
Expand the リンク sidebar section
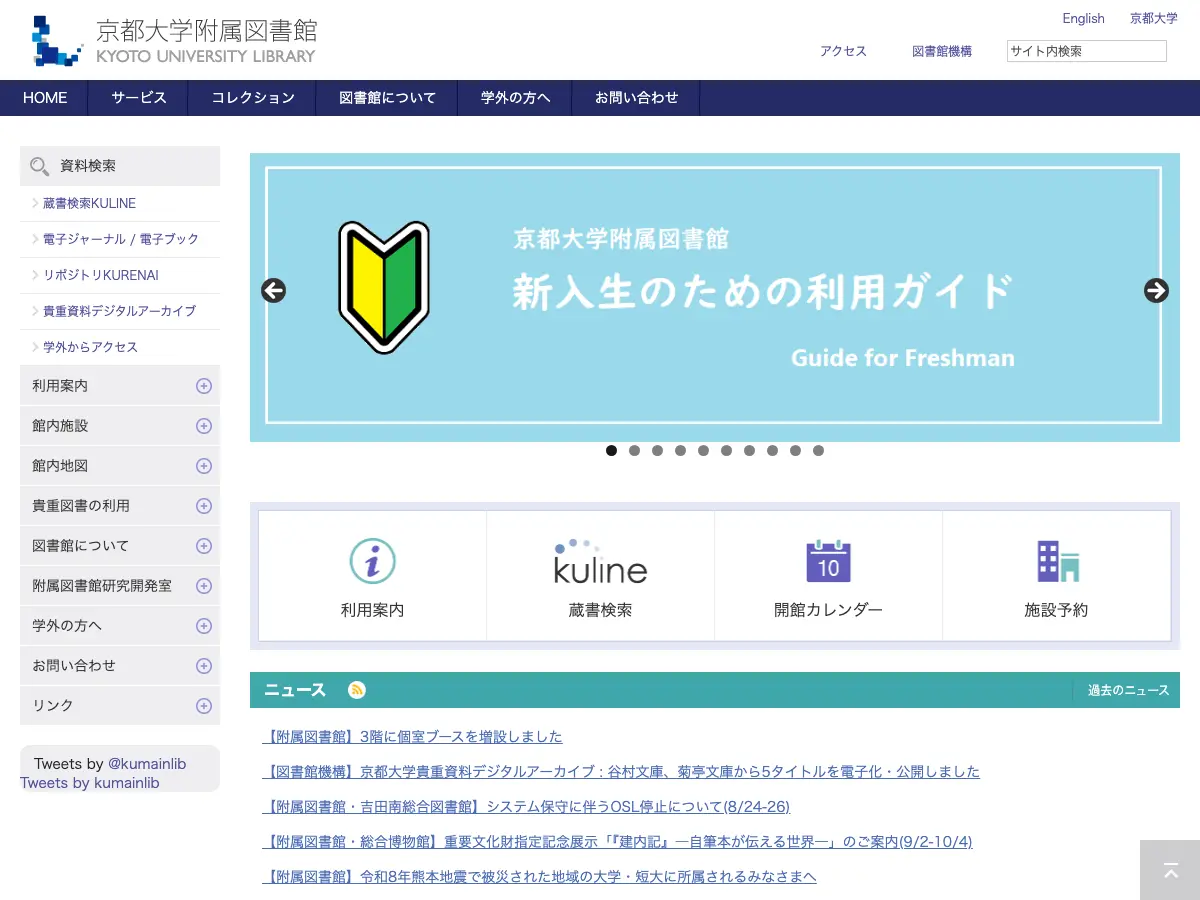point(204,706)
